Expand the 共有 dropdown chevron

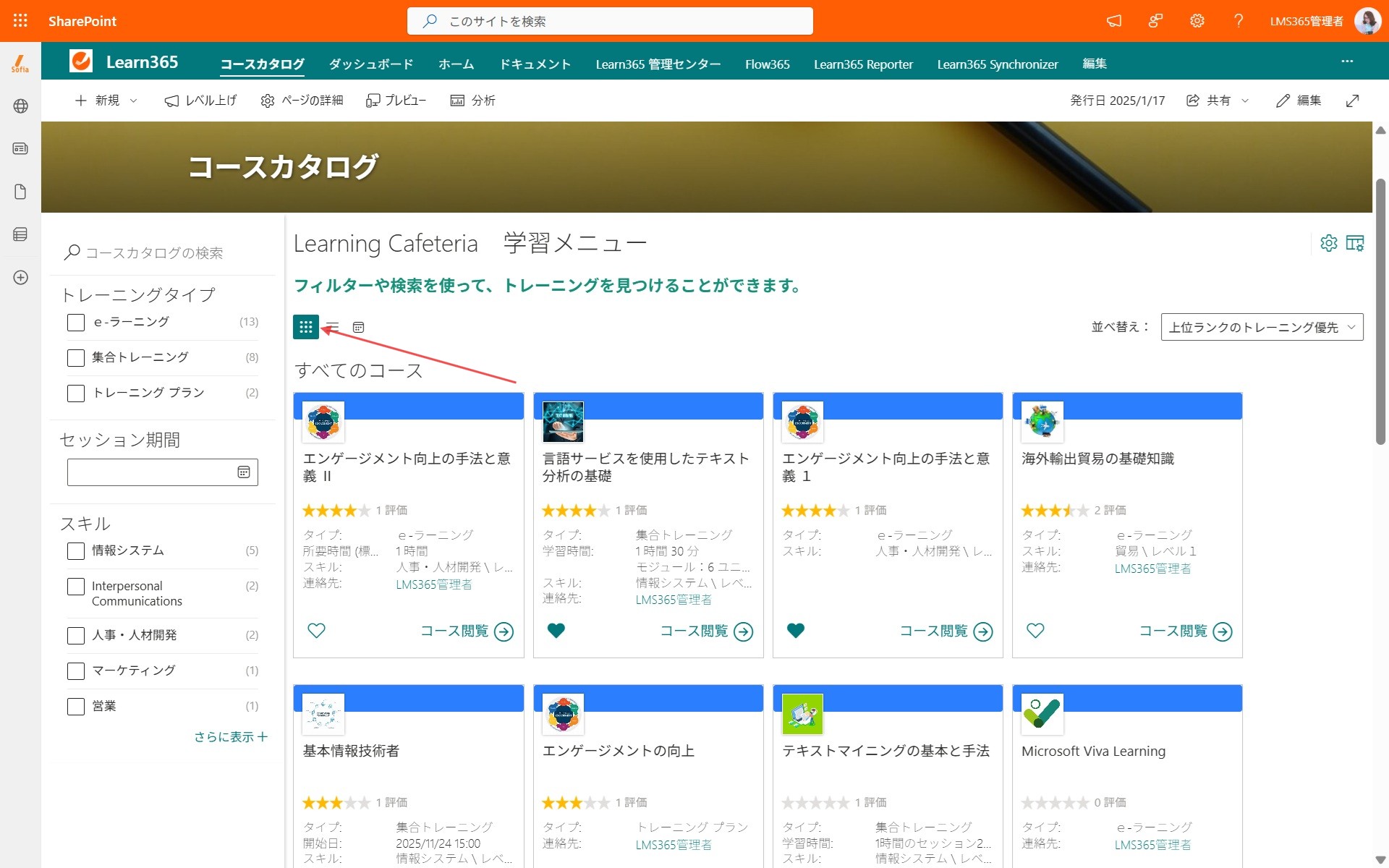1245,101
